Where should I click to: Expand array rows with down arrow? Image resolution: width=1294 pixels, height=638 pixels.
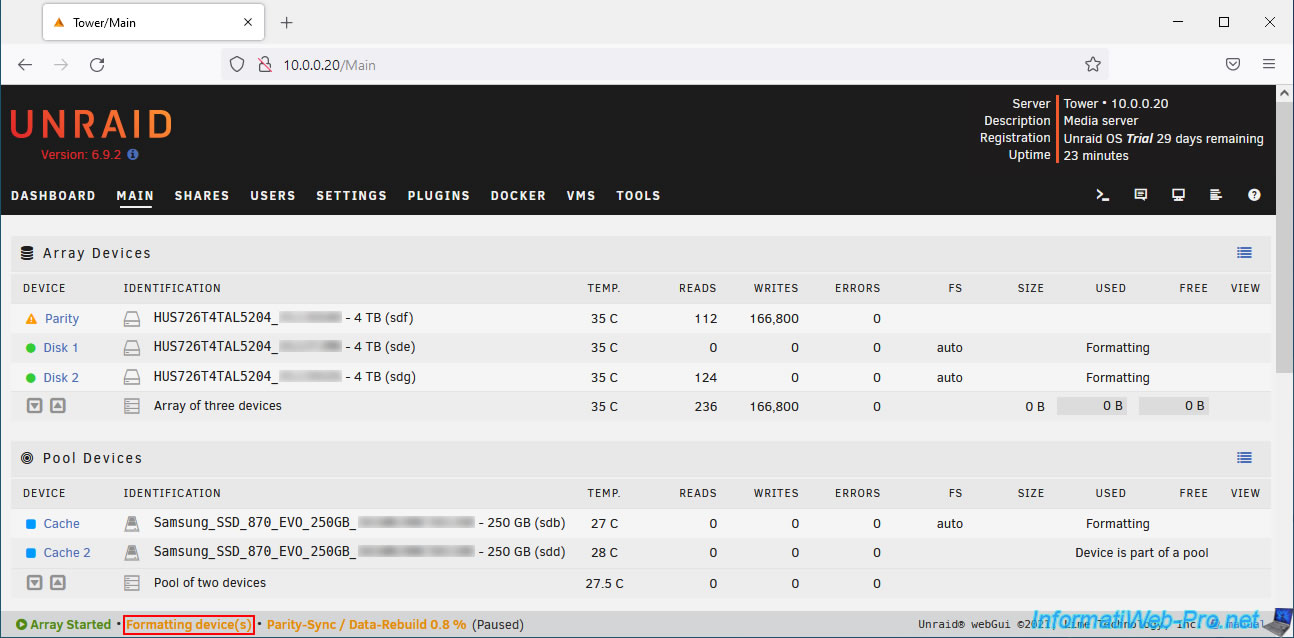click(x=34, y=406)
